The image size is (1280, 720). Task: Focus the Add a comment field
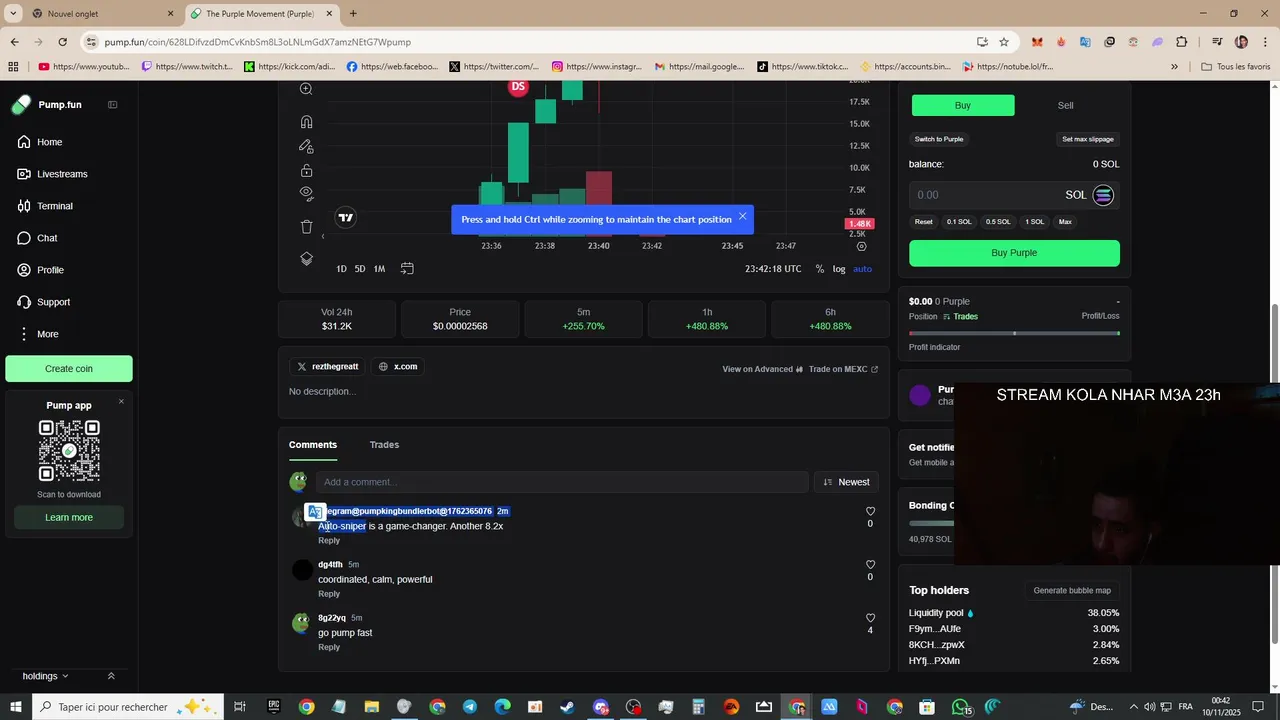click(x=562, y=482)
